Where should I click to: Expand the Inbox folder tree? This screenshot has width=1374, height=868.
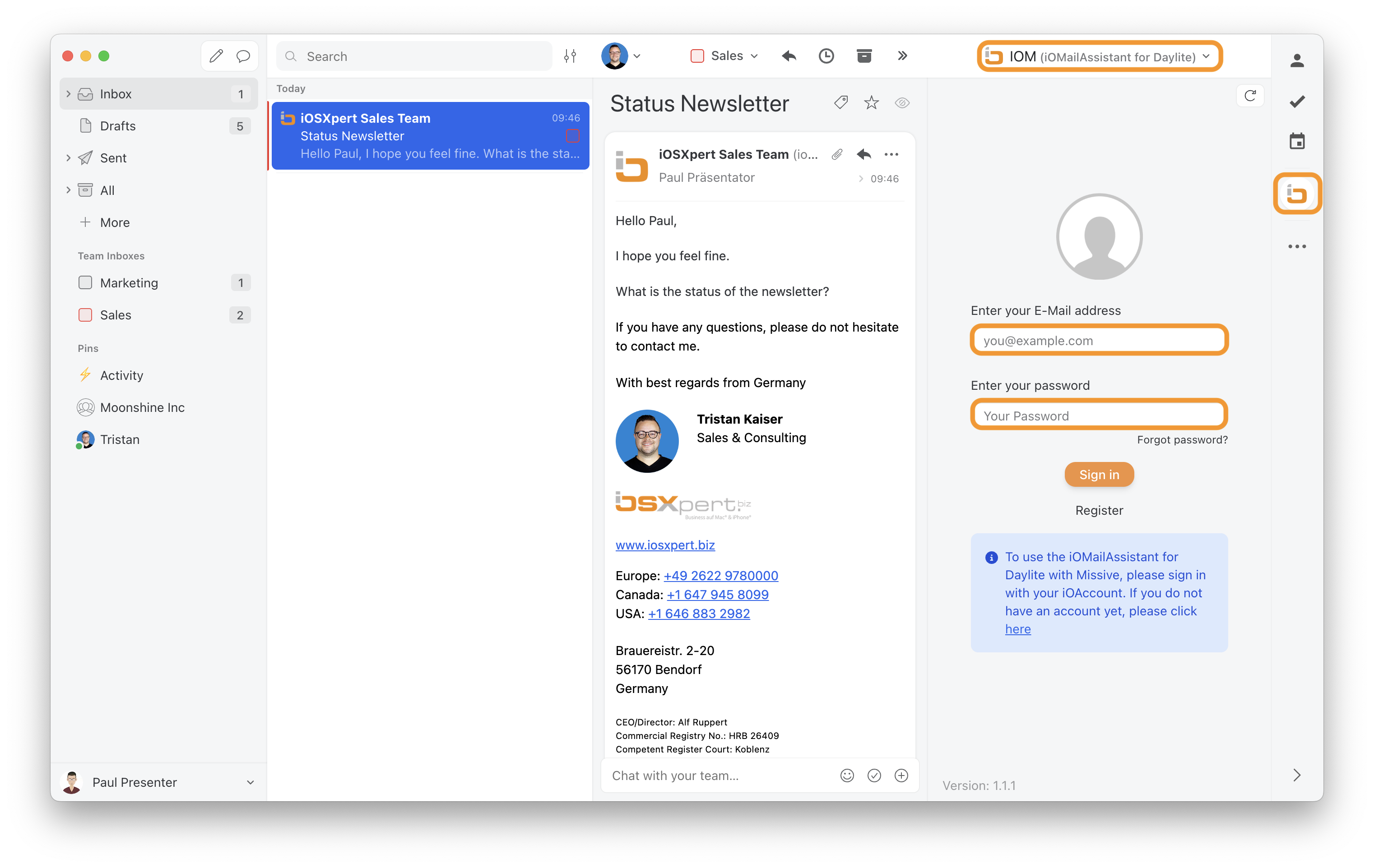[69, 93]
